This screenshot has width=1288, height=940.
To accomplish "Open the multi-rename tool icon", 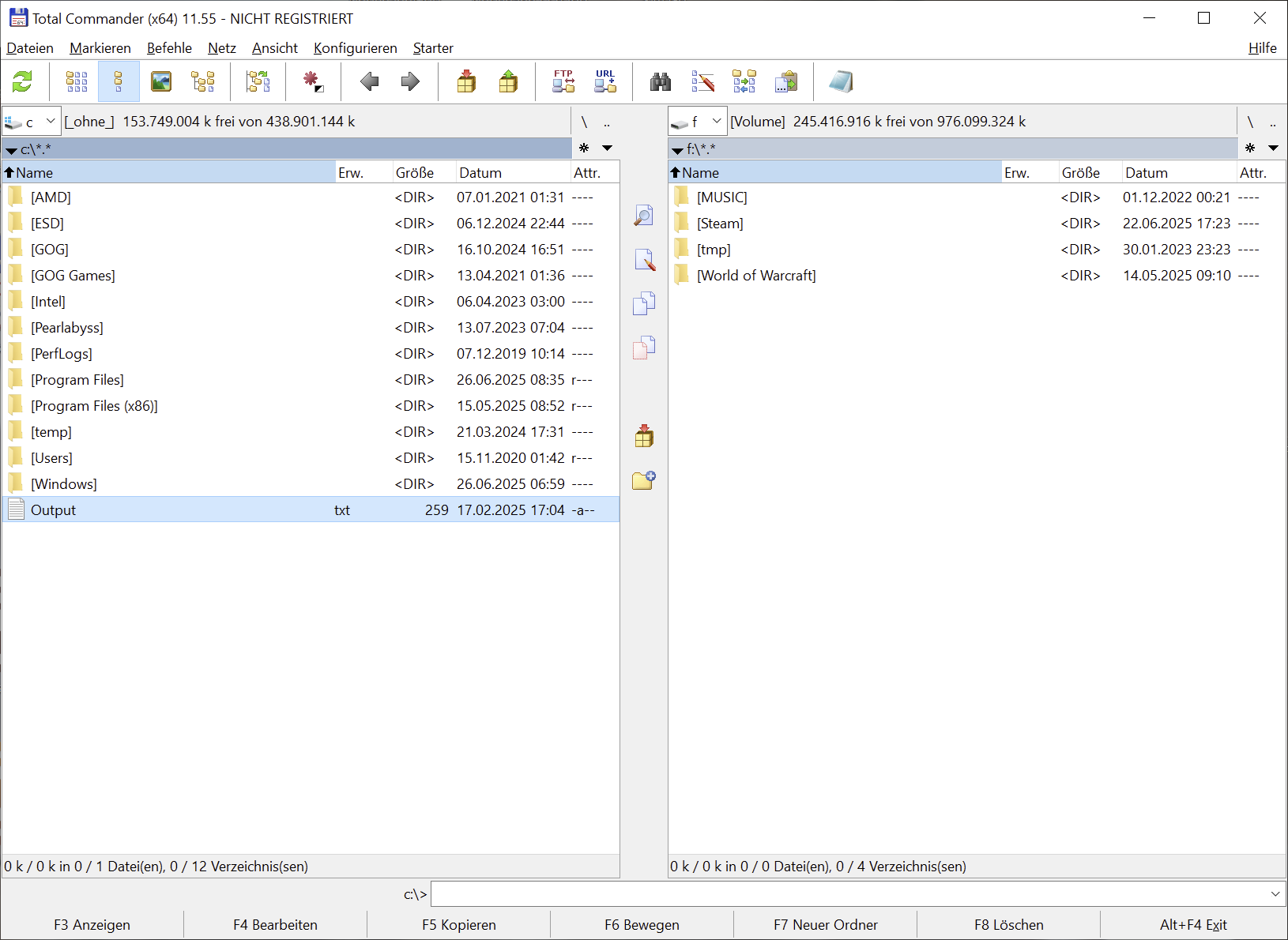I will (x=702, y=81).
